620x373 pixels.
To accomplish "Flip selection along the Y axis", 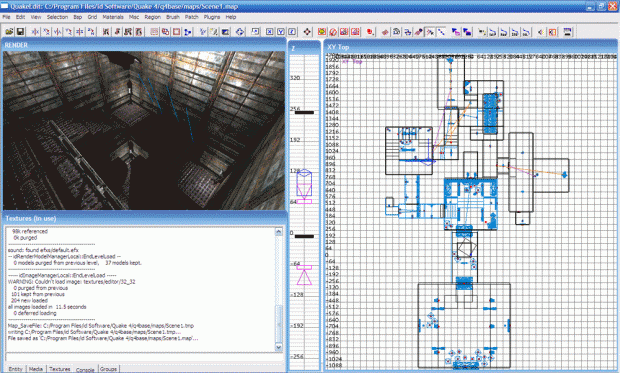I will [57, 32].
